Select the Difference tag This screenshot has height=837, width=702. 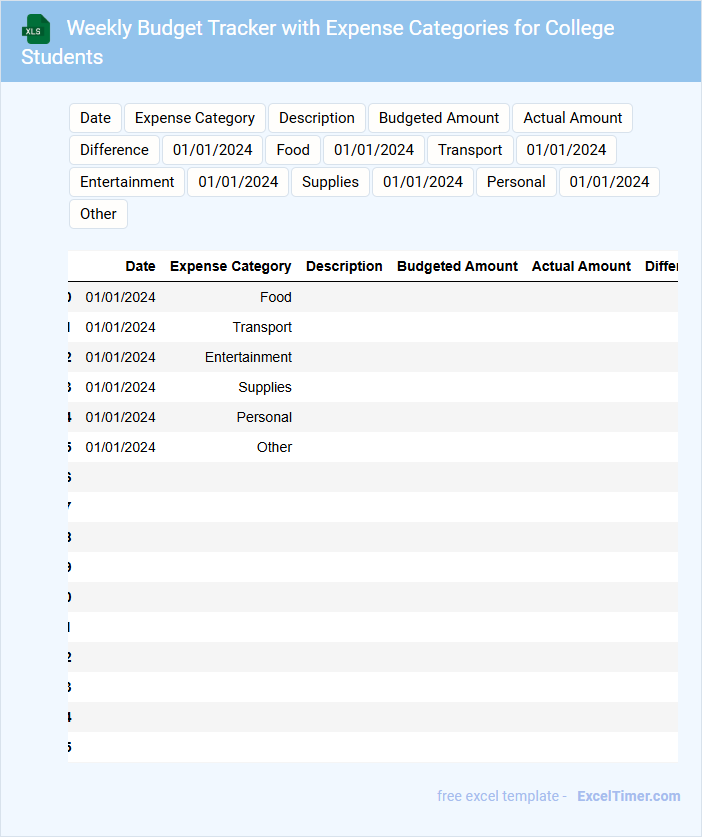click(x=114, y=150)
